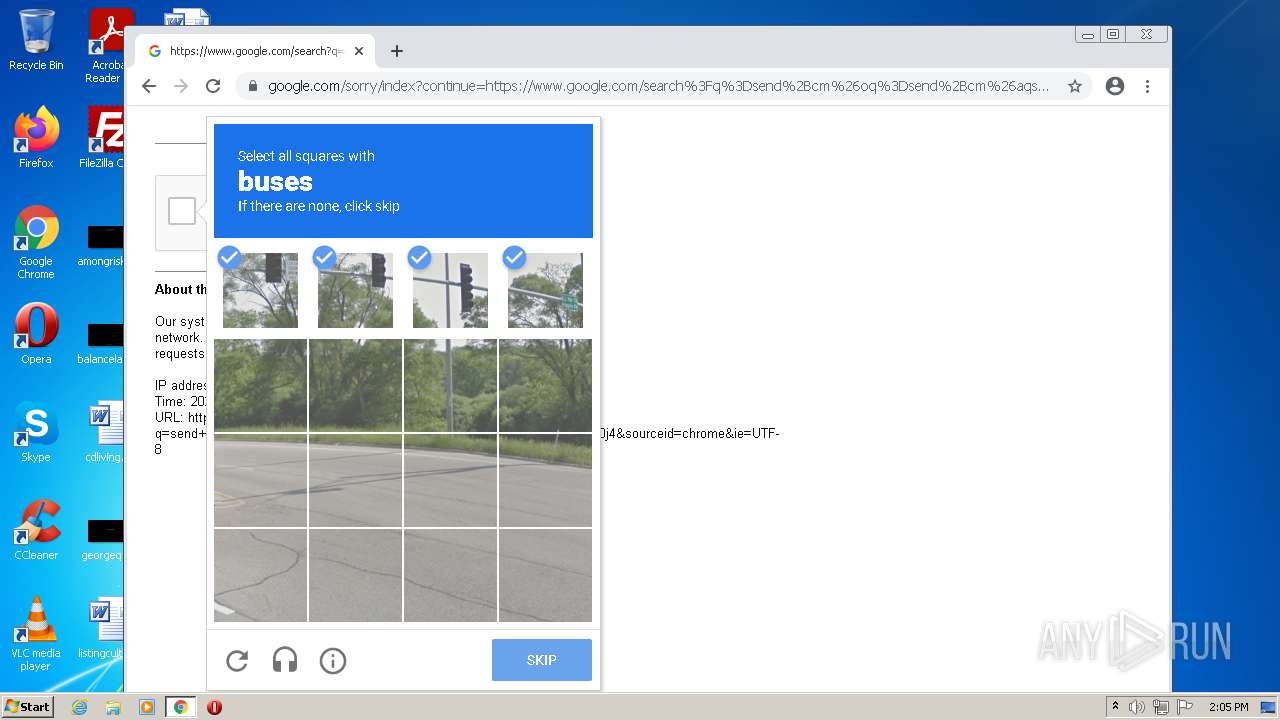Viewport: 1280px width, 720px height.
Task: Minimize the Chrome window
Action: click(x=1087, y=34)
